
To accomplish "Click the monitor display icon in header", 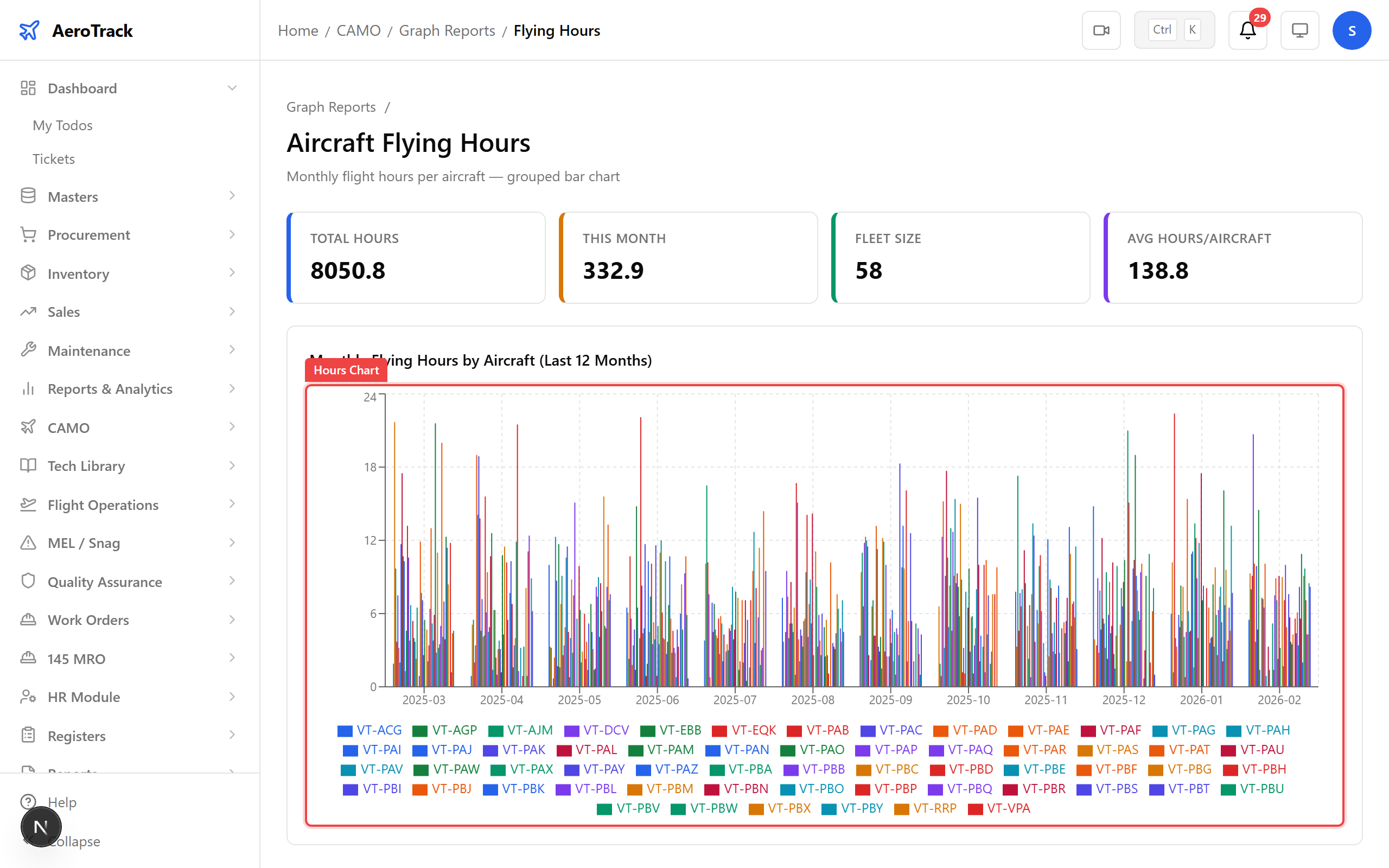I will (x=1299, y=30).
